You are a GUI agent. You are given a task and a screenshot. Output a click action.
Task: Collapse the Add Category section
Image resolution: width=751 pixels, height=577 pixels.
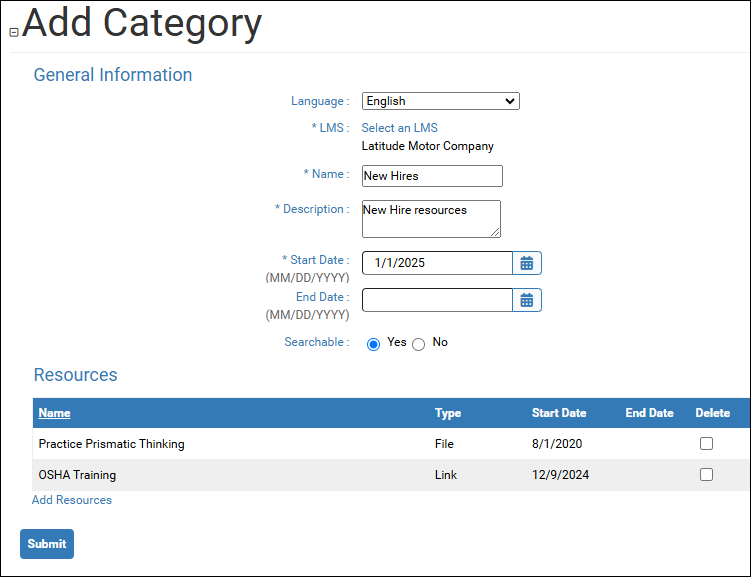click(14, 33)
